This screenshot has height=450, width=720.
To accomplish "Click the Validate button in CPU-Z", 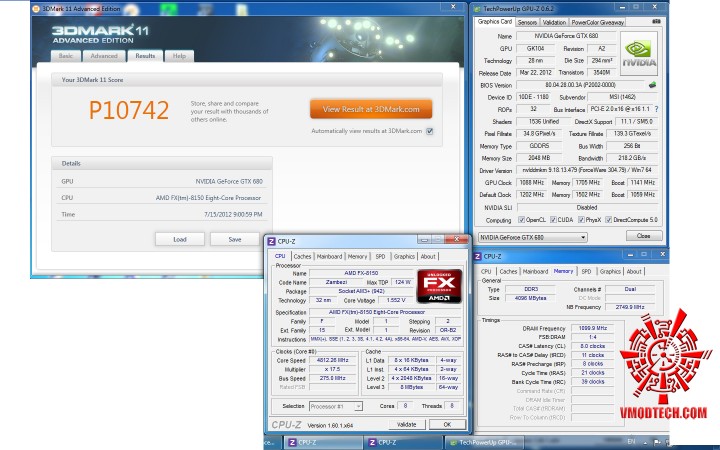I will point(406,425).
